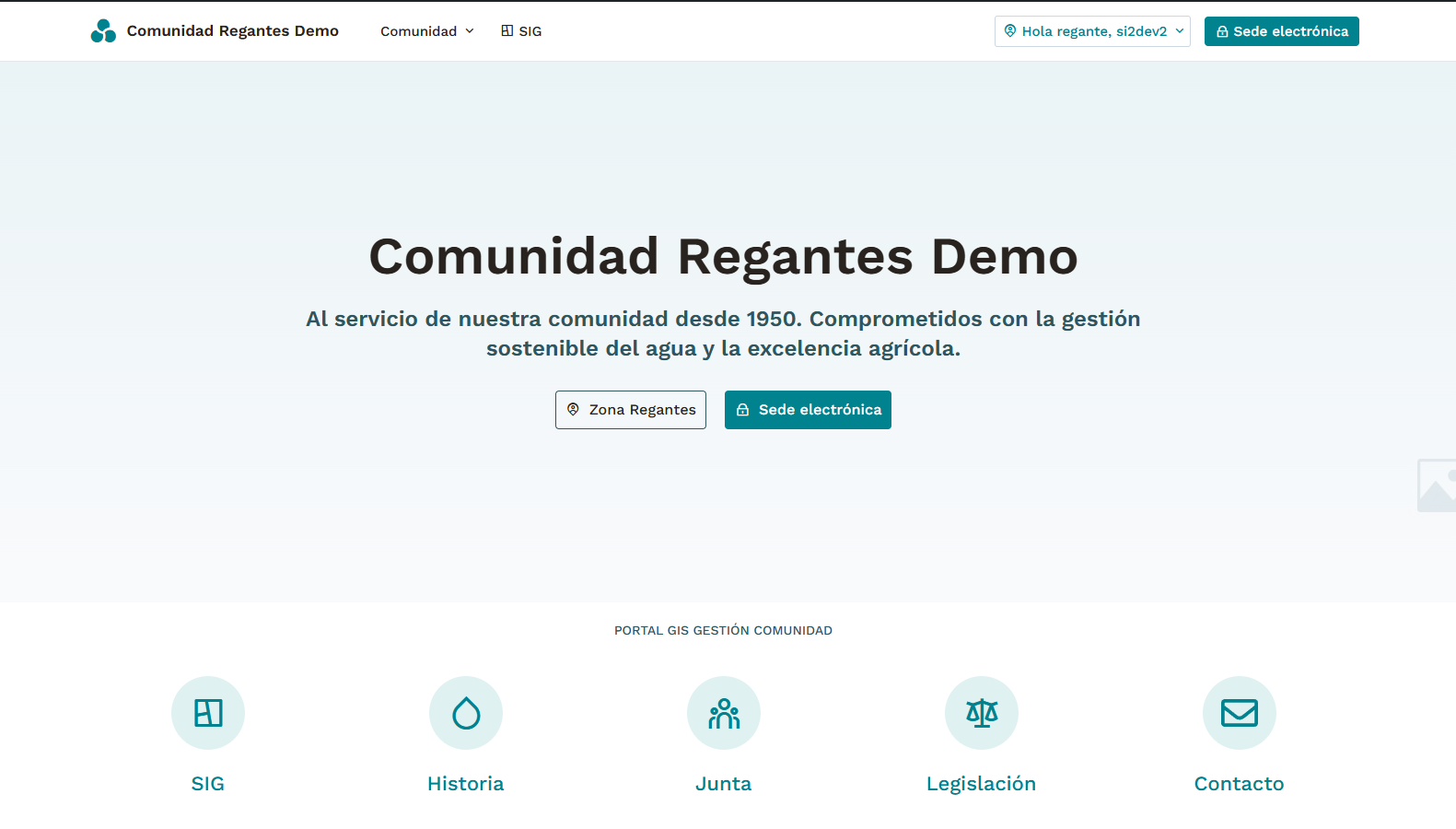
Task: Open the Historia text link
Action: [466, 784]
